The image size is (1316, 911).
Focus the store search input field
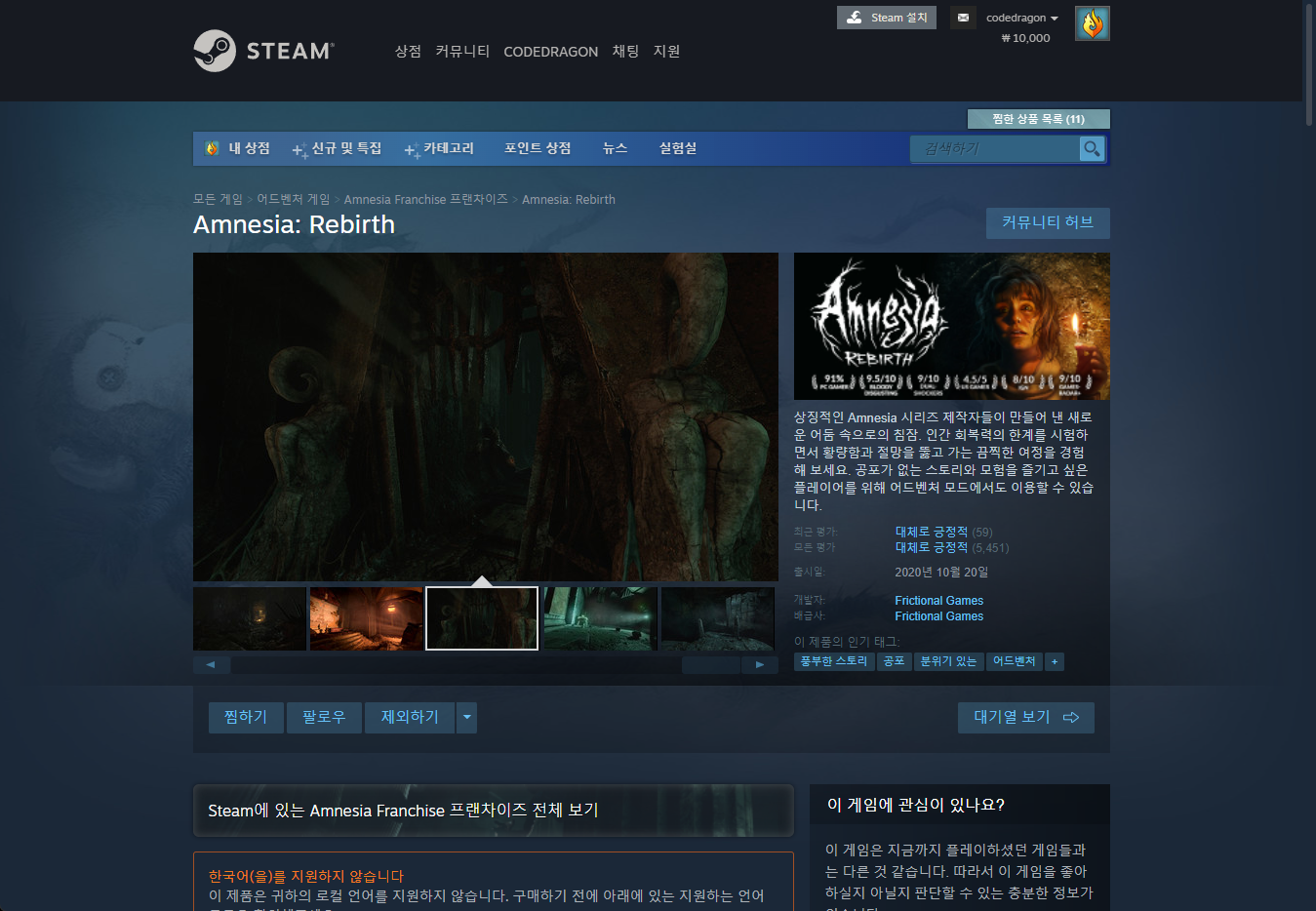click(995, 148)
